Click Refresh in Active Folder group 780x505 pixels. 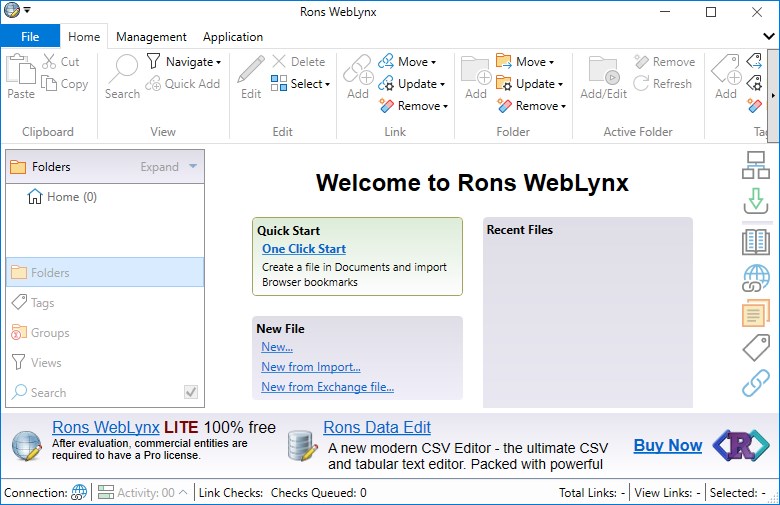tap(663, 84)
